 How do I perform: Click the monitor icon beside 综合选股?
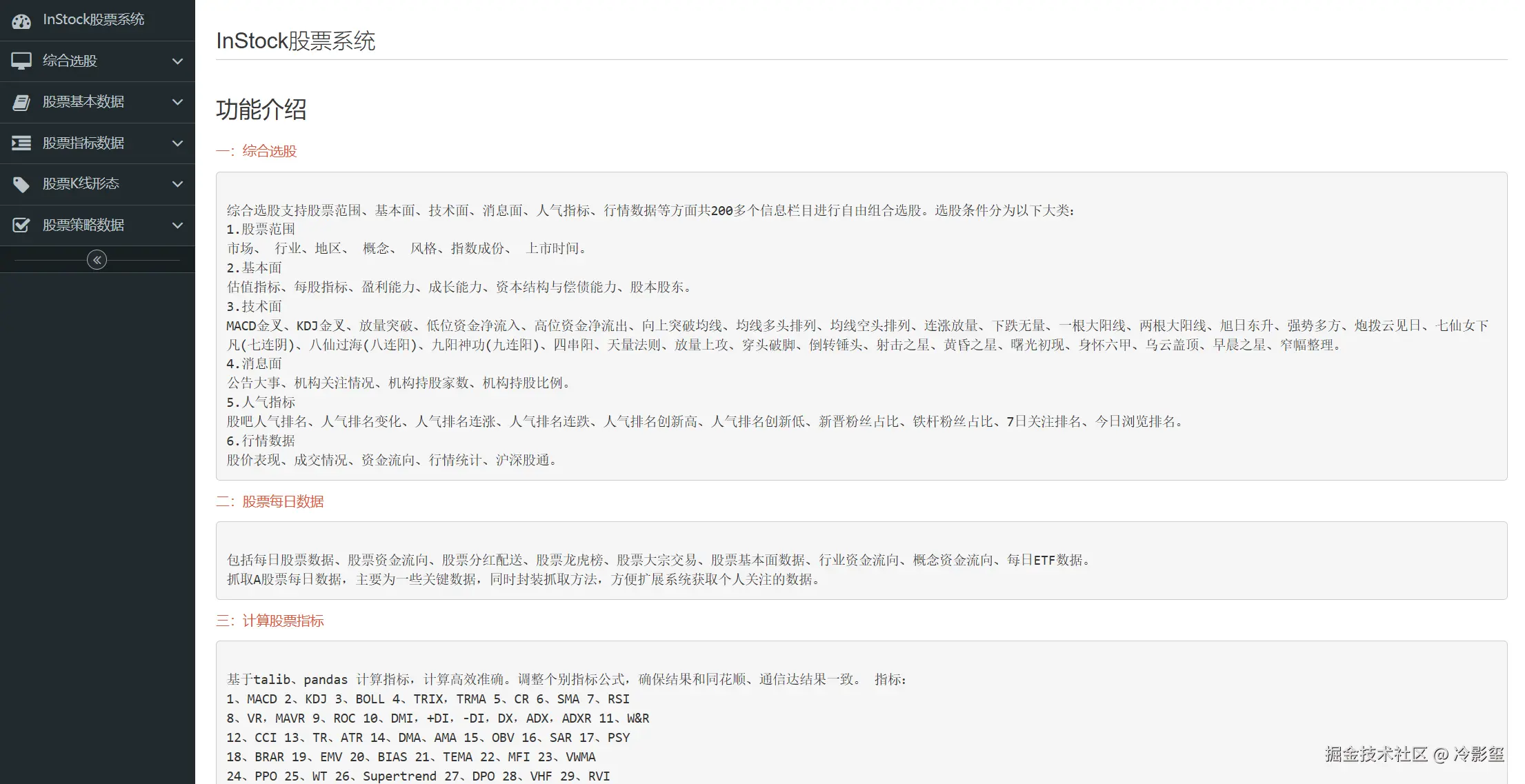coord(21,61)
